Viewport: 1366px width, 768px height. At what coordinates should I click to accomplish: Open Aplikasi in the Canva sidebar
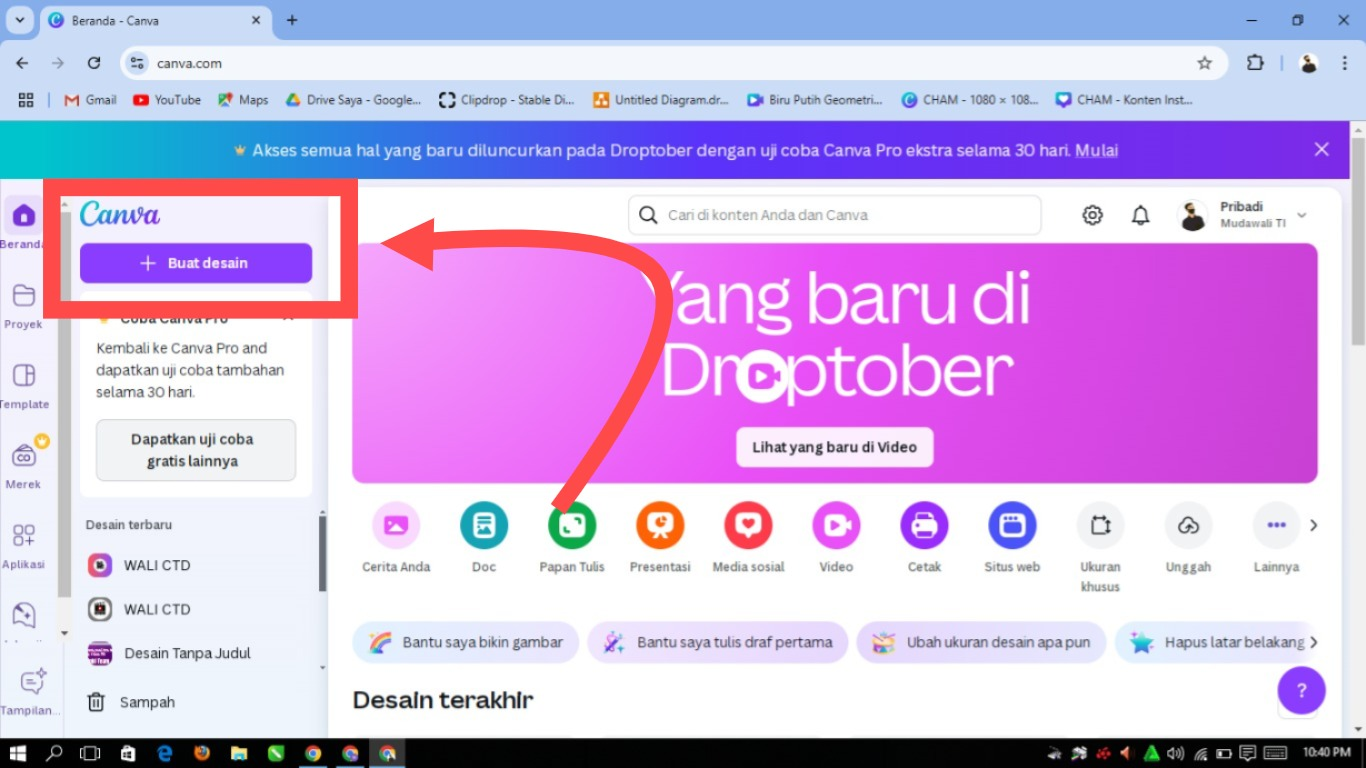click(x=23, y=544)
